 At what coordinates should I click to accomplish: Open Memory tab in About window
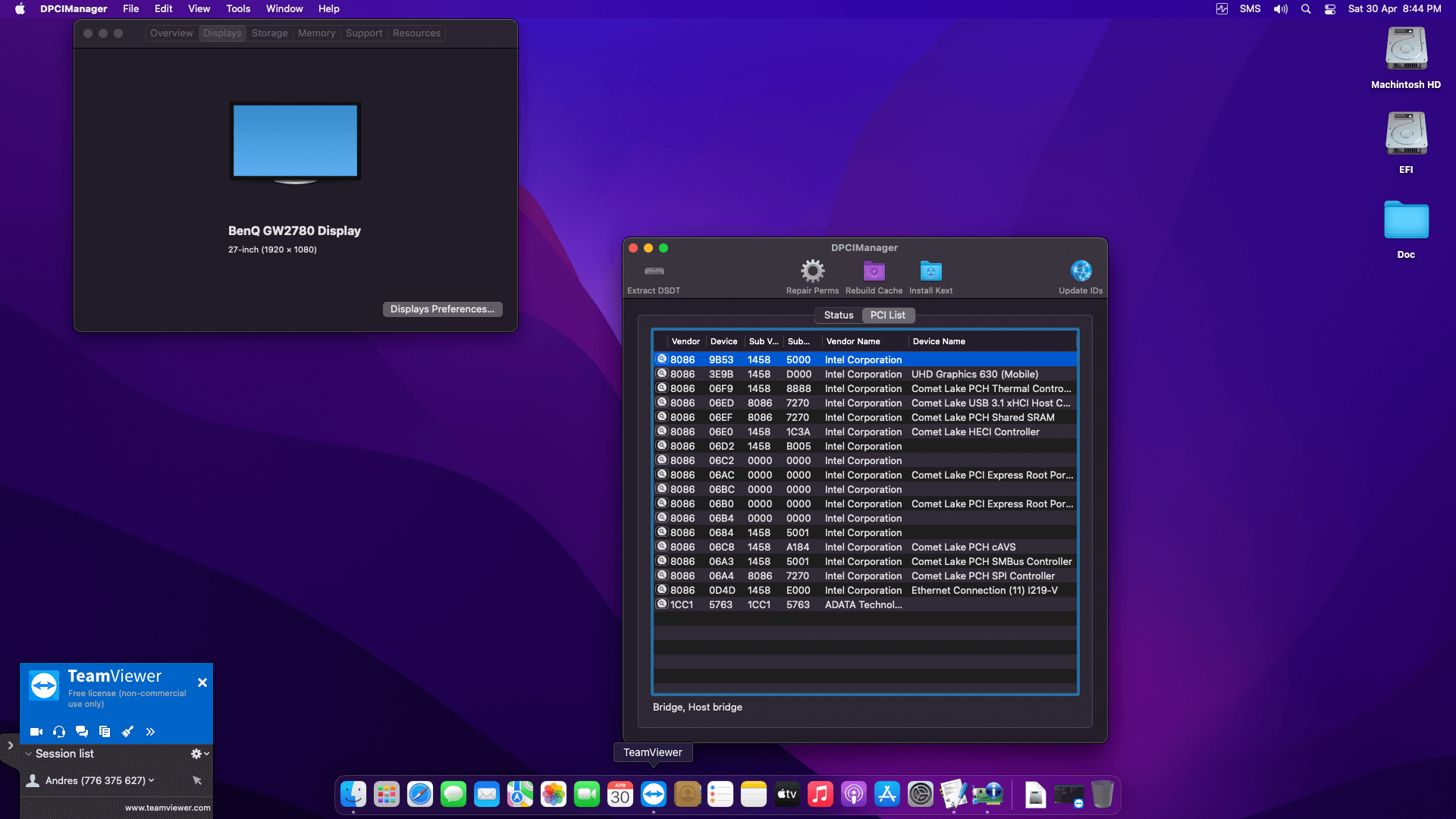coord(316,33)
